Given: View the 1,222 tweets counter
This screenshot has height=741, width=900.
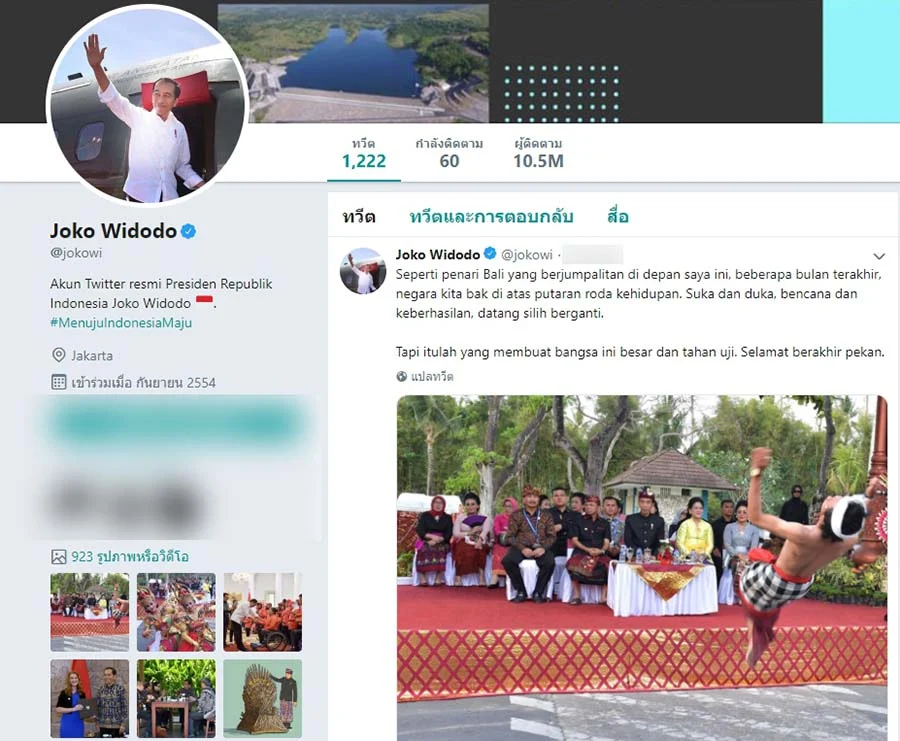Looking at the screenshot, I should [x=364, y=154].
